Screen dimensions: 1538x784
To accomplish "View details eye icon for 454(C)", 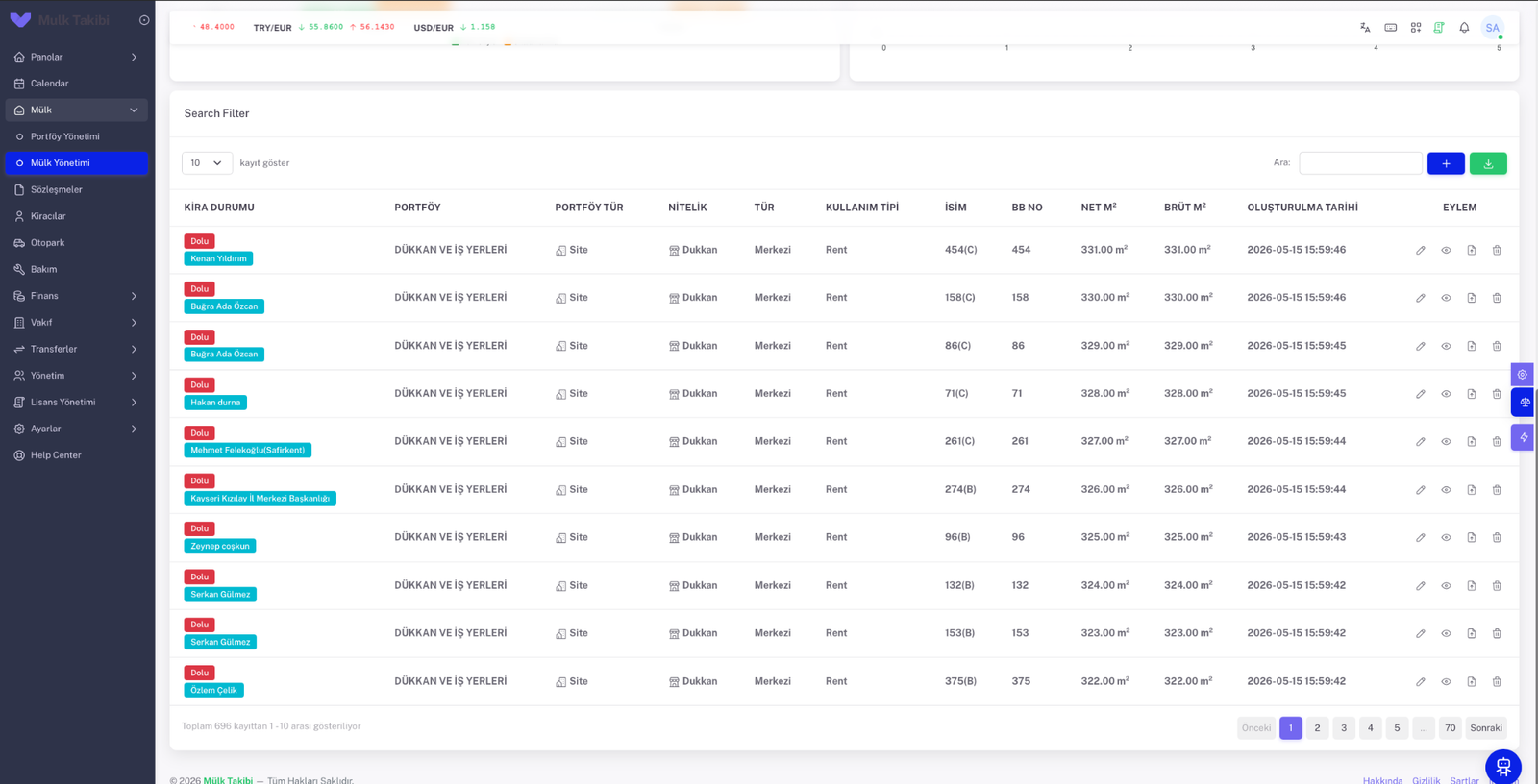I will 1446,251.
